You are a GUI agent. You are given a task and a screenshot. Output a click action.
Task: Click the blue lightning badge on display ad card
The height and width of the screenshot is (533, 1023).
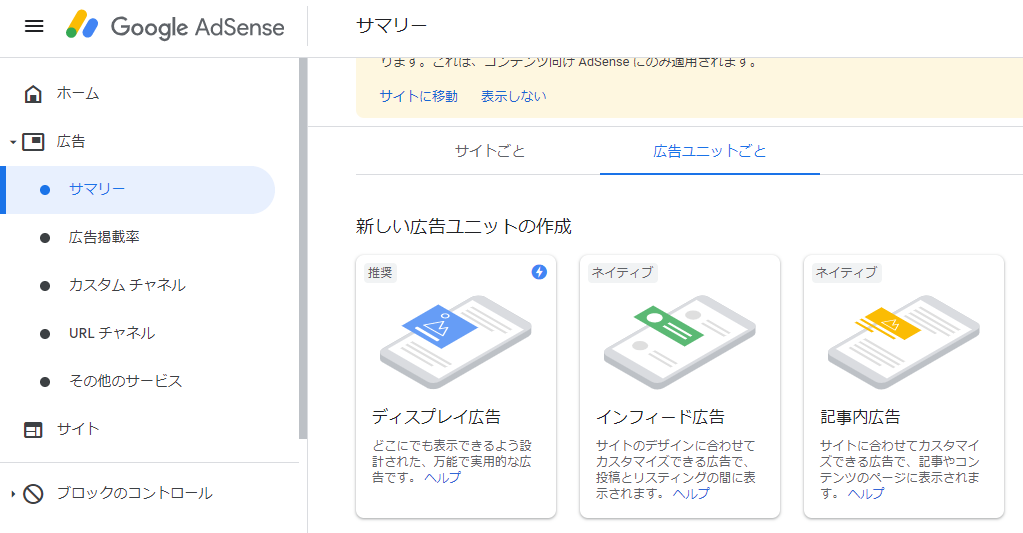click(x=539, y=272)
